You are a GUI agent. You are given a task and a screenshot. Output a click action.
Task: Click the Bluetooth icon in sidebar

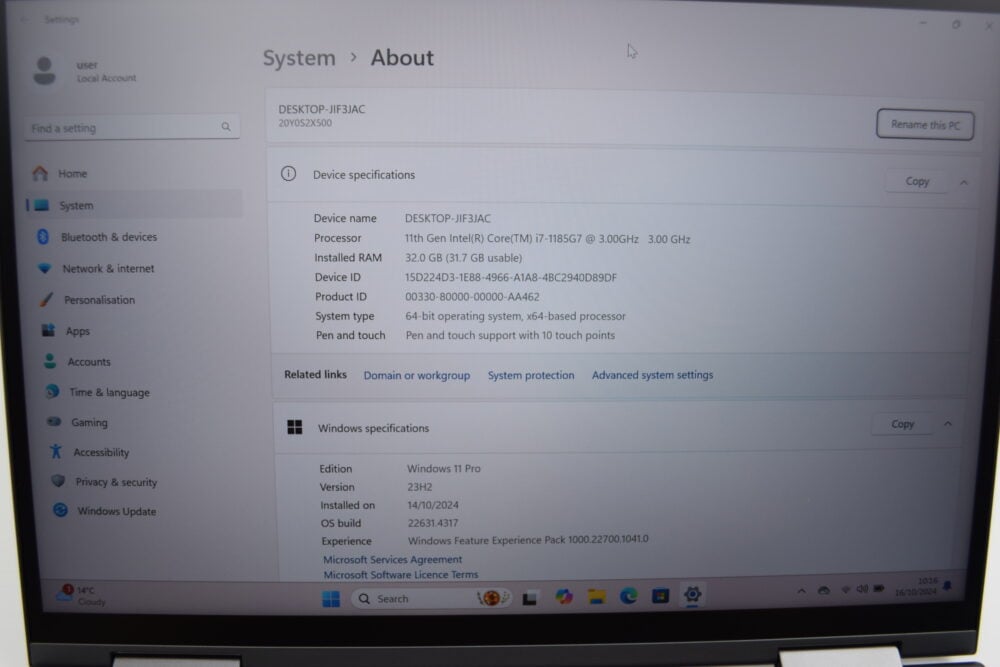click(43, 237)
